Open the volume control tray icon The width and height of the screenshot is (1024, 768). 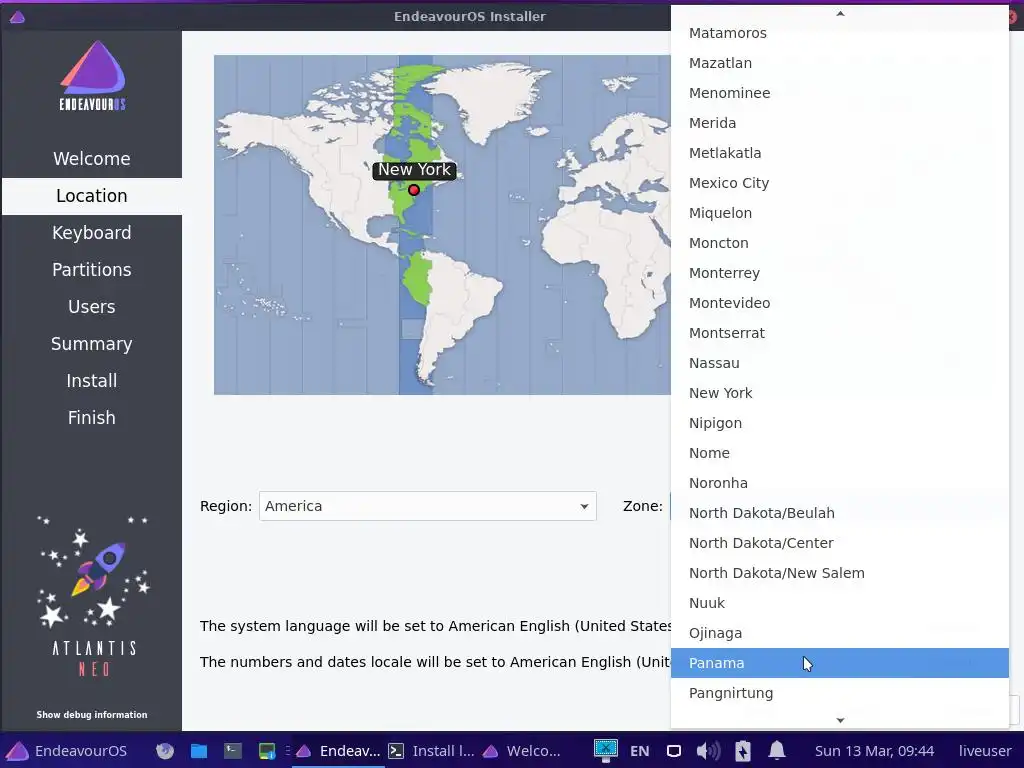[x=708, y=751]
